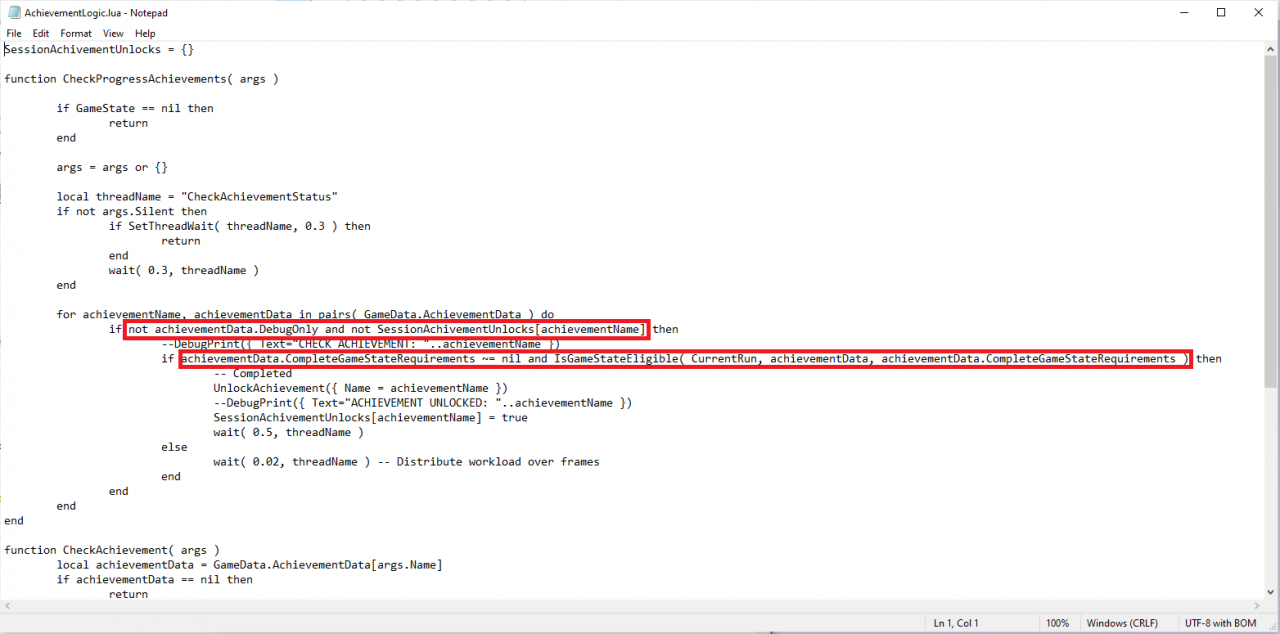Click the vertical scrollbar up arrow

[x=1271, y=48]
